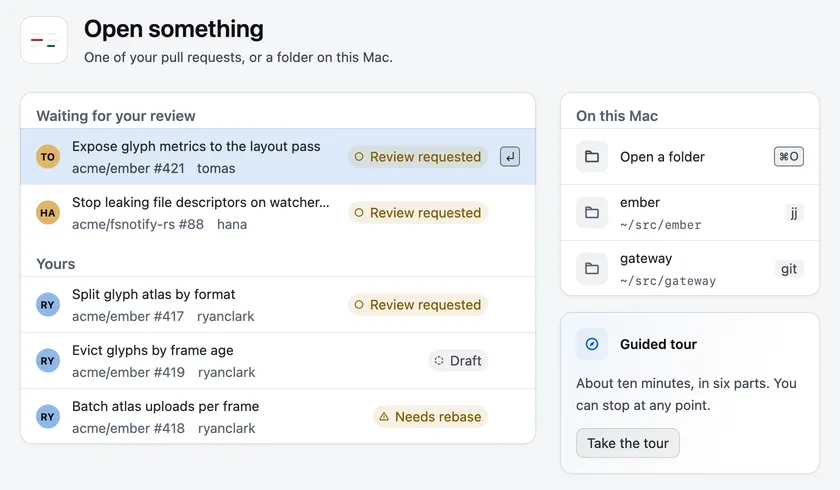Click the return key icon on the #421 row
The width and height of the screenshot is (840, 490).
(510, 157)
